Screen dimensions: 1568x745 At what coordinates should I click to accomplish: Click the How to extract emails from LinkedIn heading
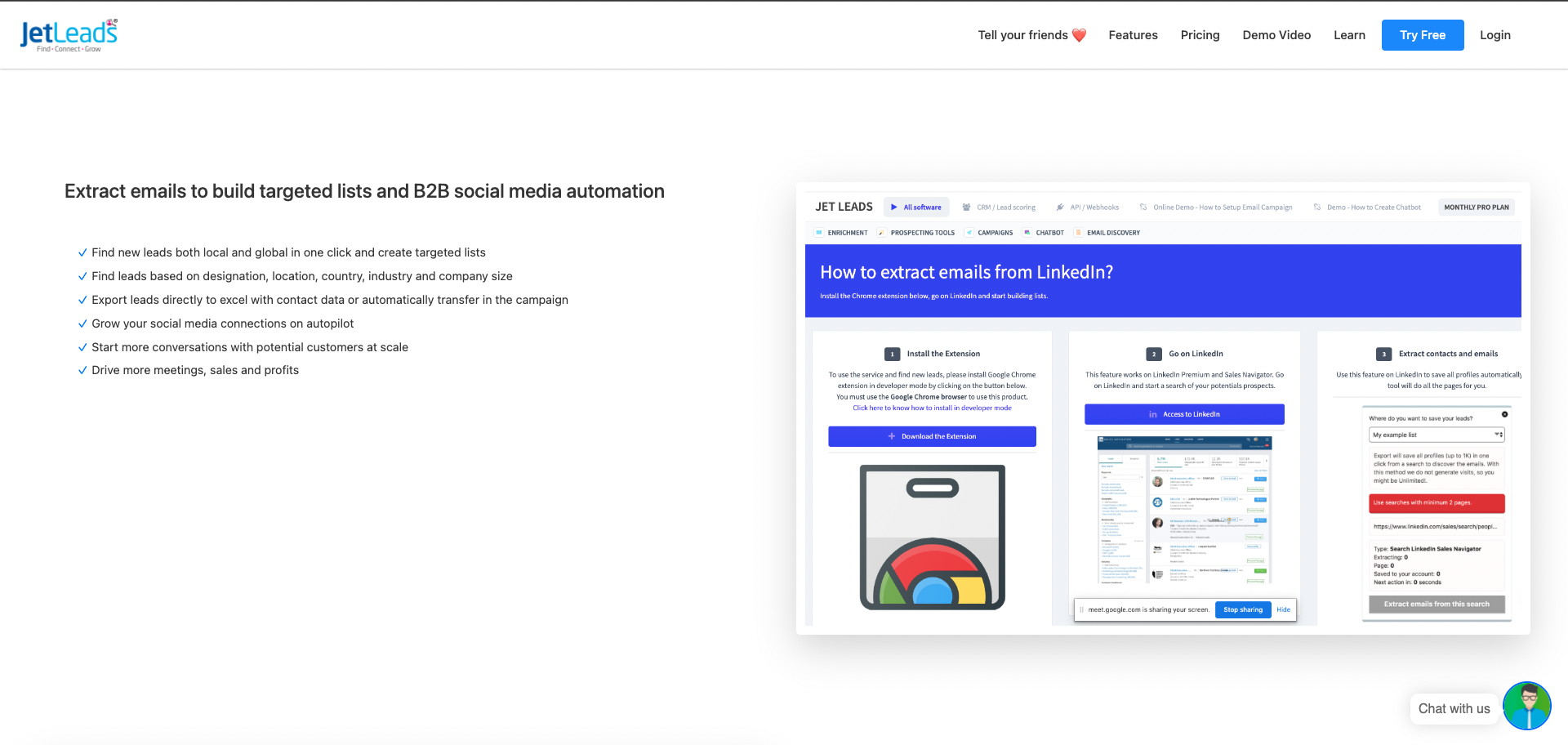966,272
